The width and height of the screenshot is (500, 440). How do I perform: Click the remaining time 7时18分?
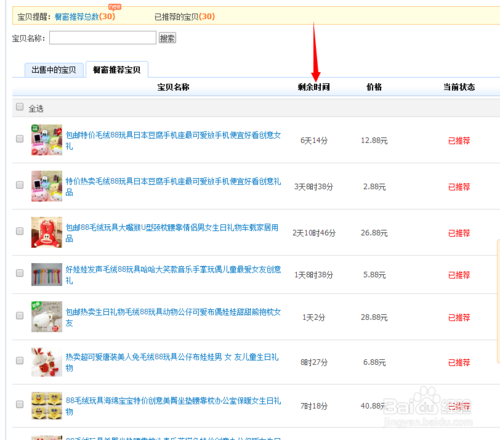click(x=314, y=406)
